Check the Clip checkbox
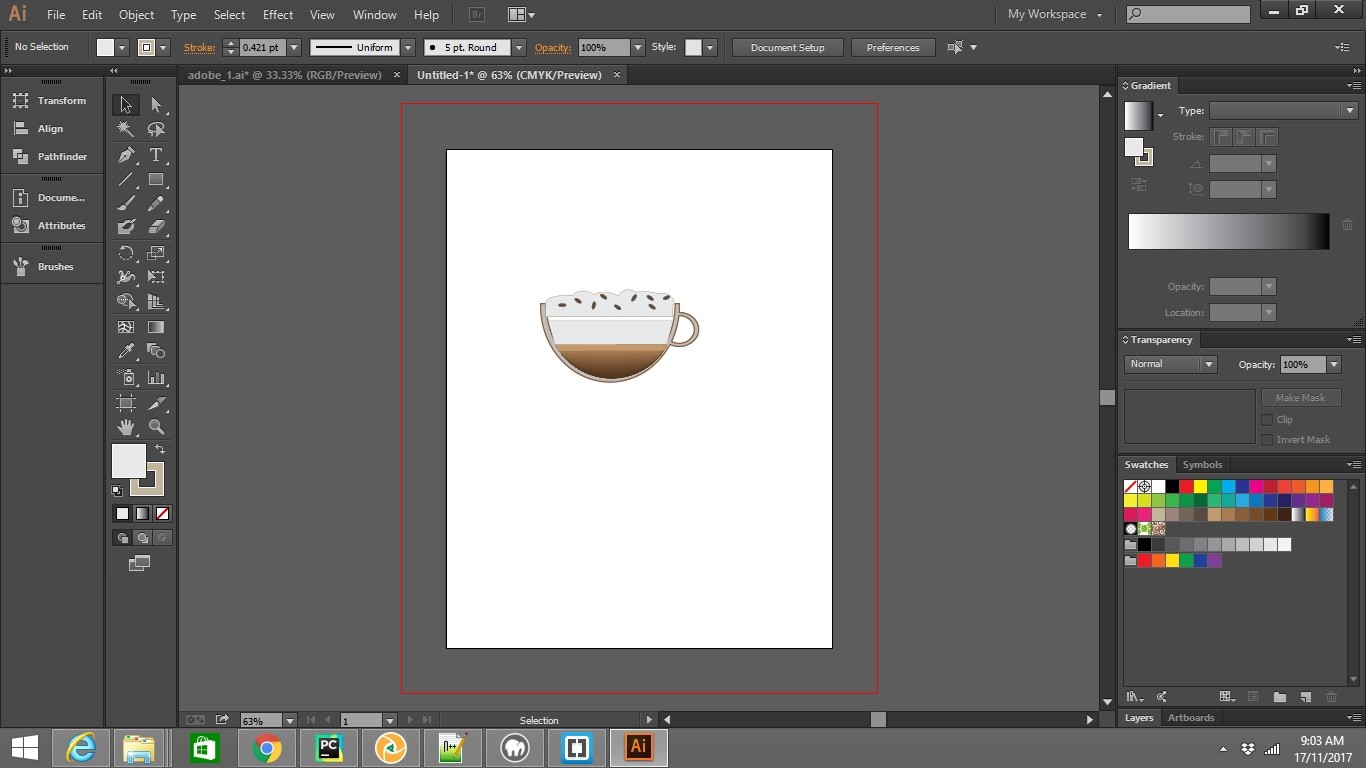 (x=1267, y=420)
